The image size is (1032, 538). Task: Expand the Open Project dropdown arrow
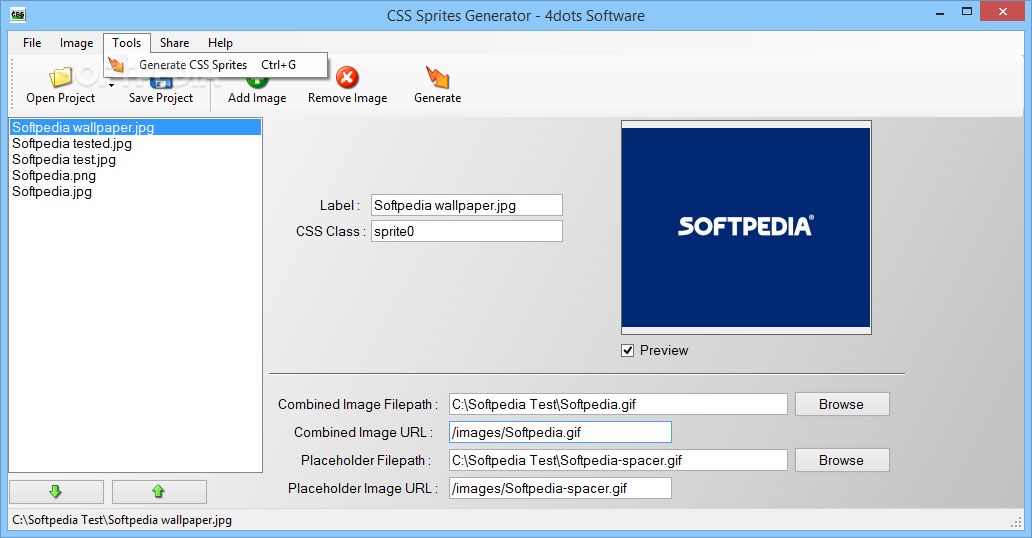[111, 85]
